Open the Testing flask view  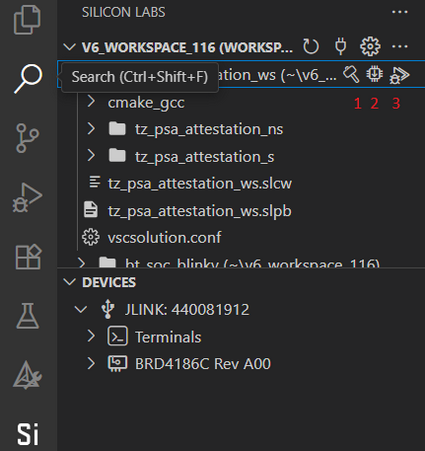(28, 316)
